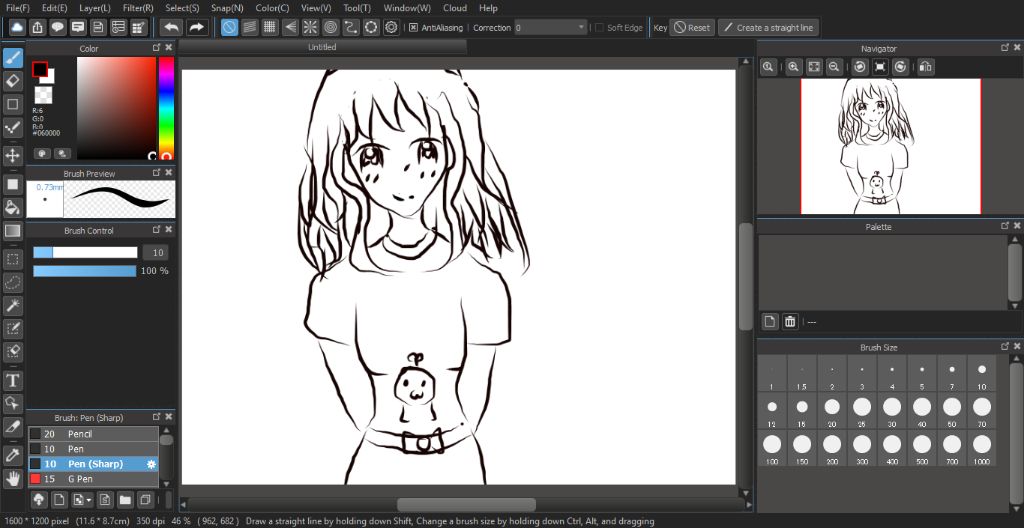Open Pen (Sharp) brush settings gear
Screen dimensions: 1024x528
tap(152, 464)
